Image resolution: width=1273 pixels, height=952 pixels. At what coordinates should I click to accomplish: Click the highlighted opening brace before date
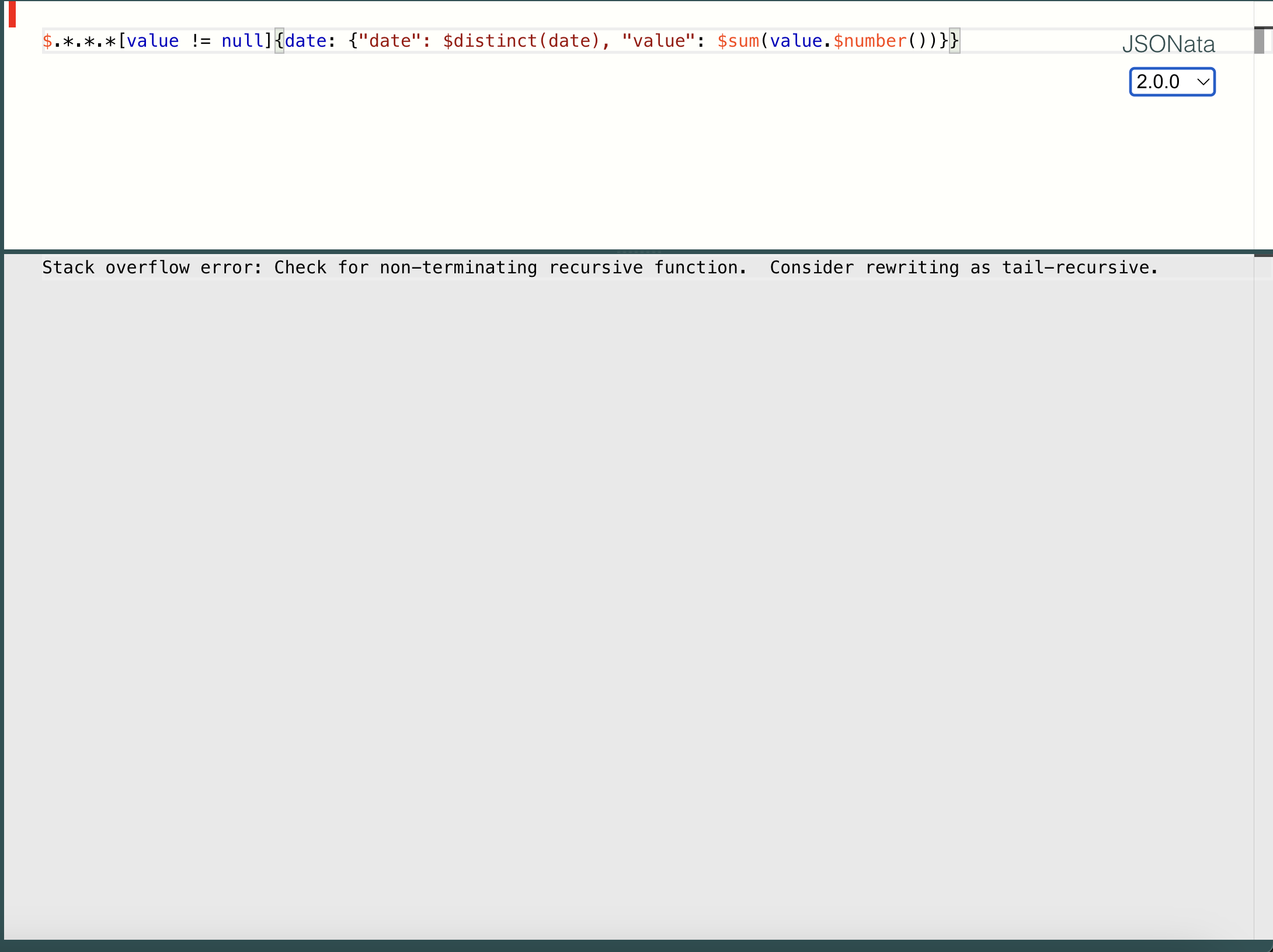[x=279, y=41]
